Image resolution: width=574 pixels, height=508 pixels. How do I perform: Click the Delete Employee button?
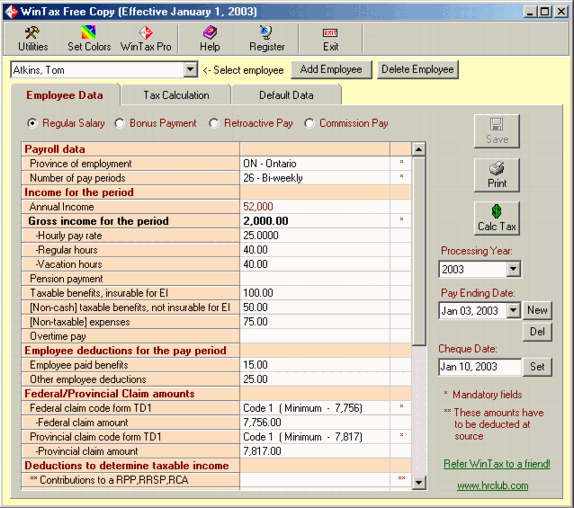(418, 70)
